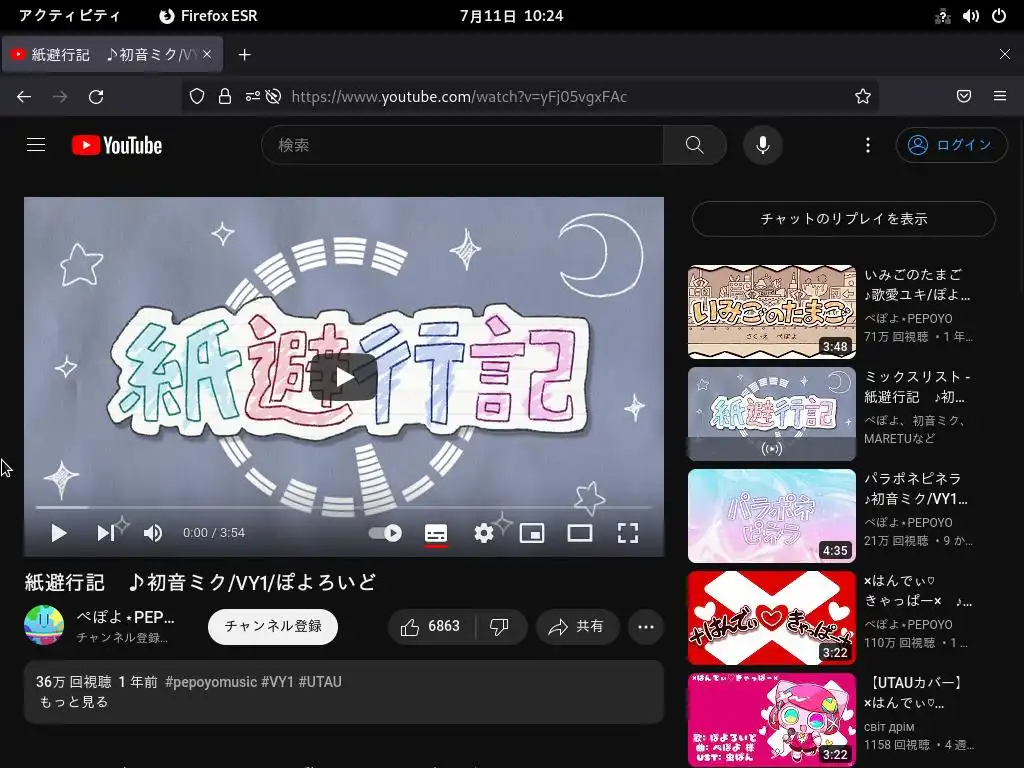The width and height of the screenshot is (1024, 768).
Task: Open ×はんでぃ♡きゃっぱー× 110万 views thumbnail
Action: tap(771, 618)
